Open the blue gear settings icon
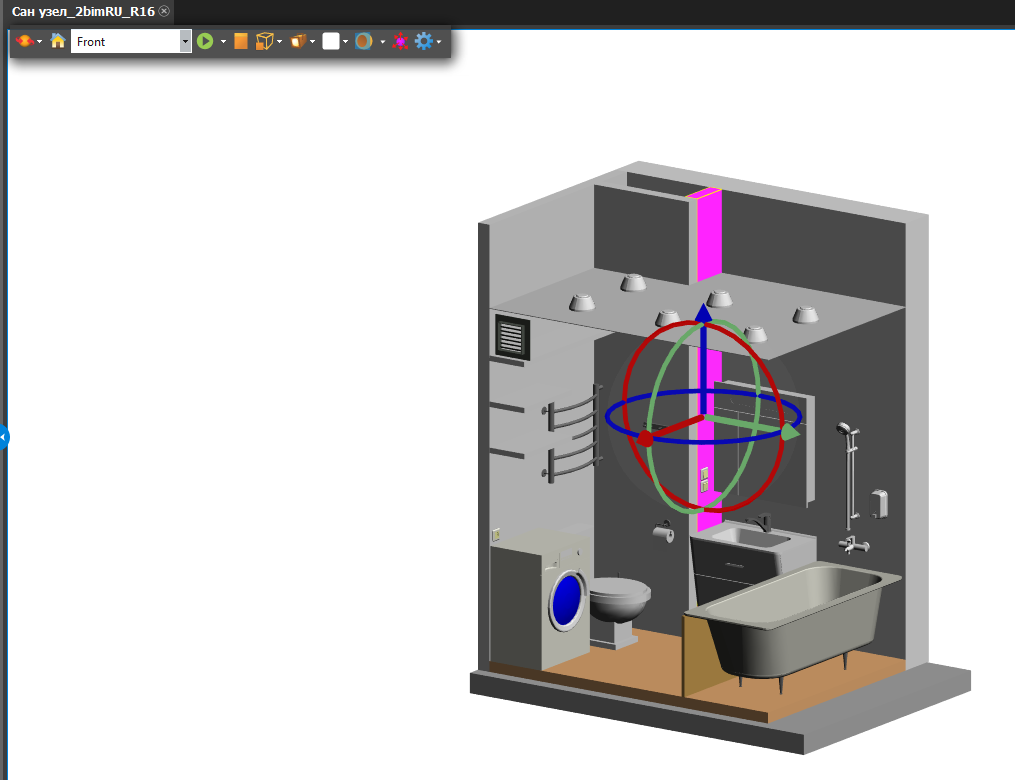 pyautogui.click(x=423, y=41)
